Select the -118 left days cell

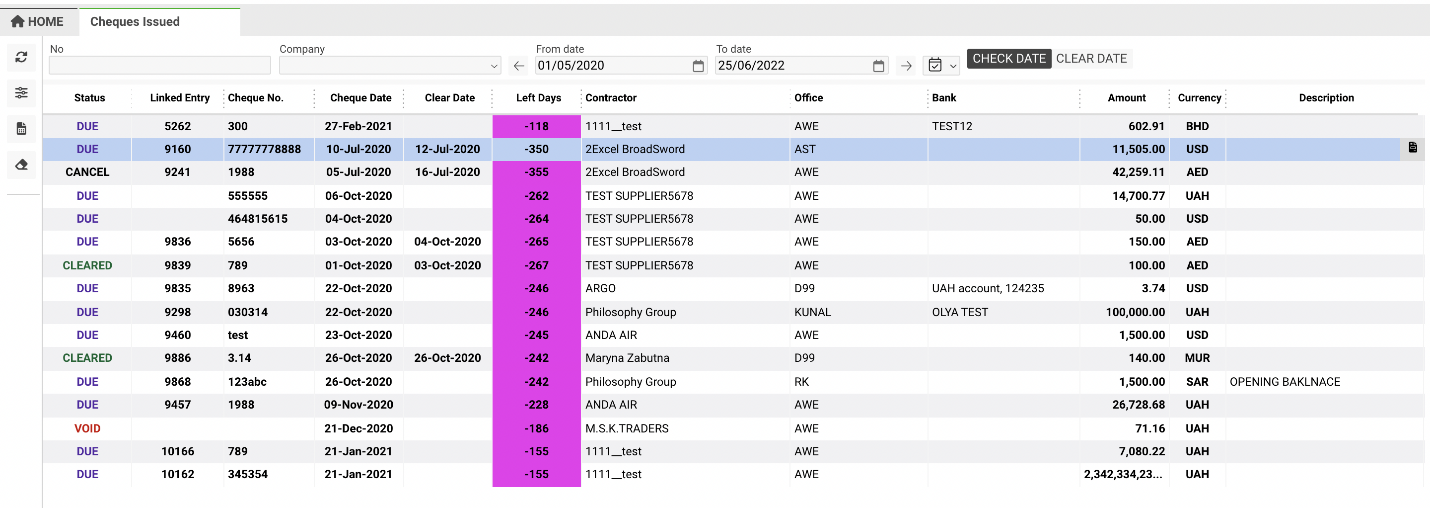click(x=537, y=126)
